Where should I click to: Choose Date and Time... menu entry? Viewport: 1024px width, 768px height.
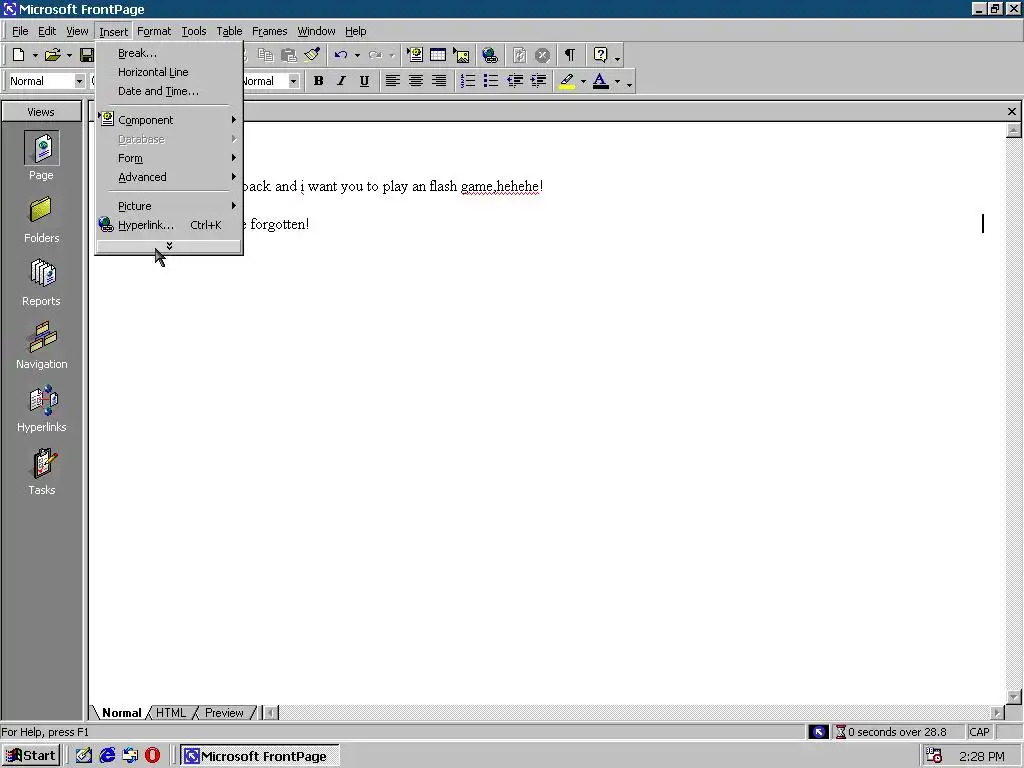click(169, 91)
